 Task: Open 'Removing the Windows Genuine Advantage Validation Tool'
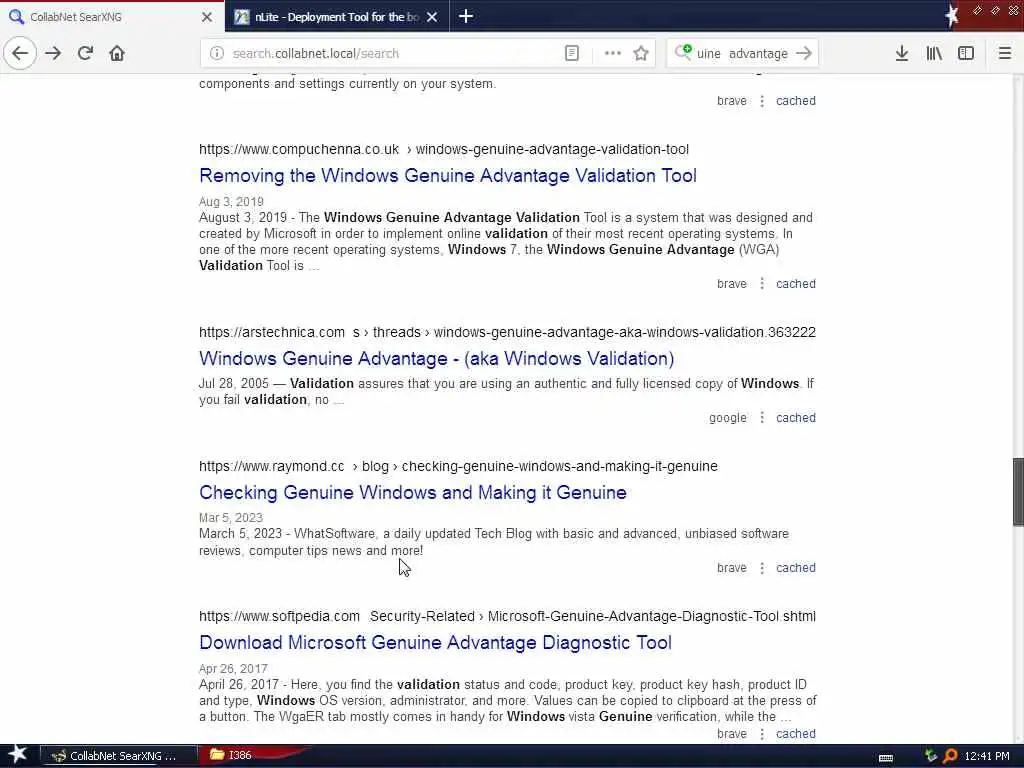click(448, 175)
